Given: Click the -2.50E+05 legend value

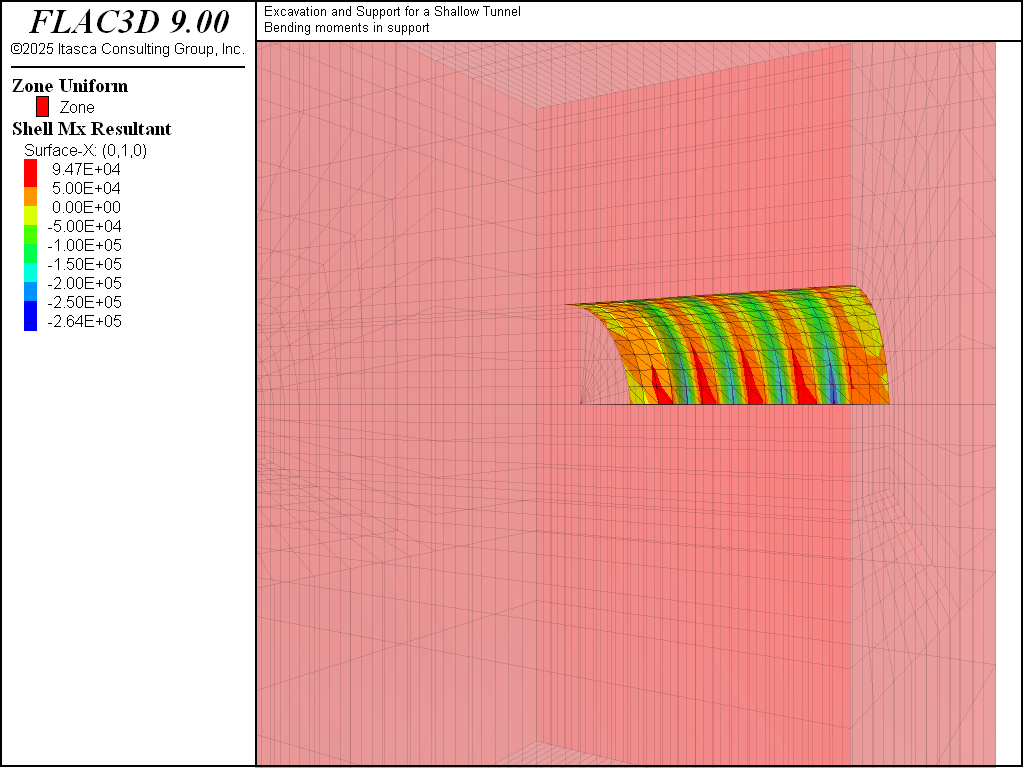Looking at the screenshot, I should coord(84,302).
